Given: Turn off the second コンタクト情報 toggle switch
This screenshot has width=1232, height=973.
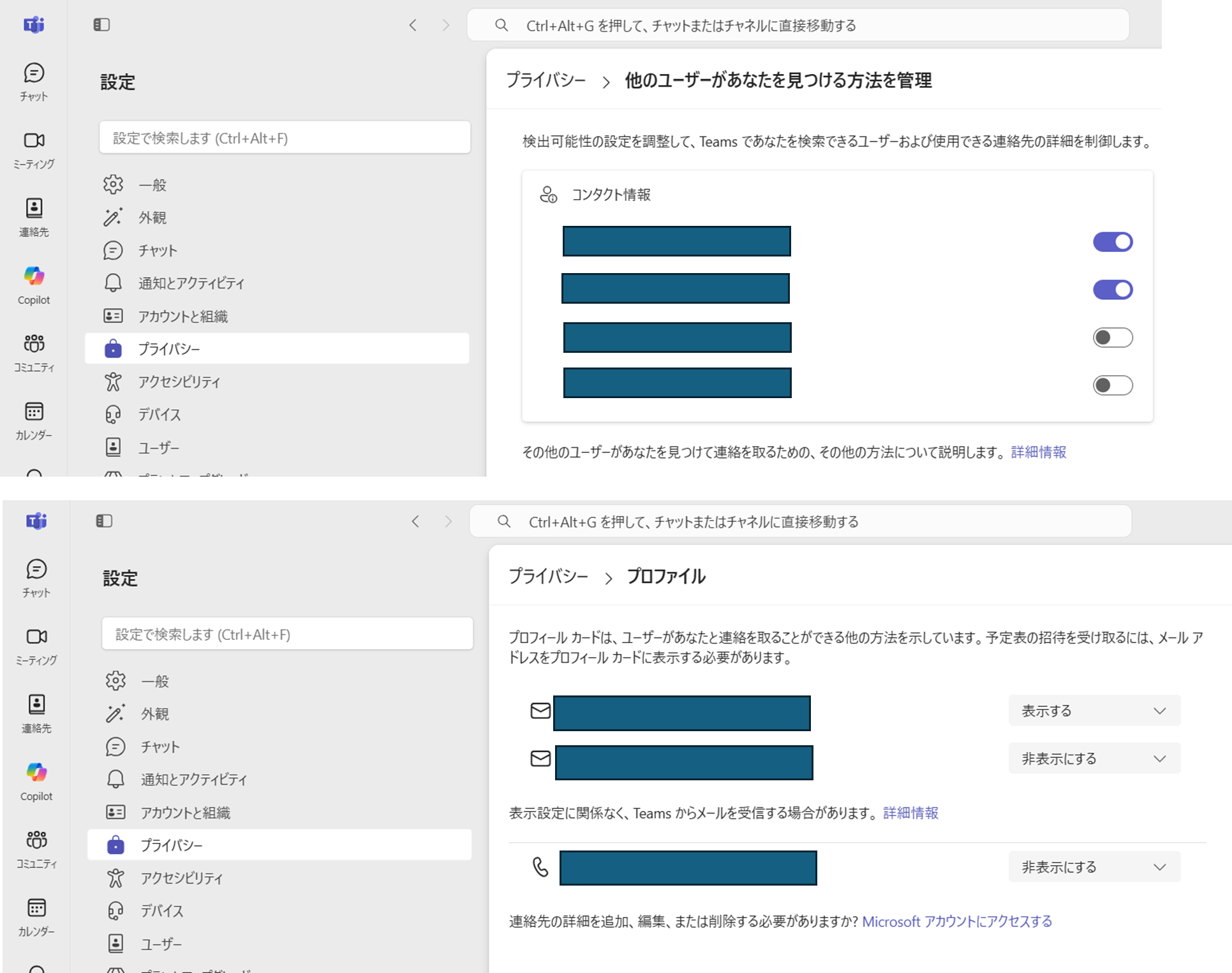Looking at the screenshot, I should pos(1113,290).
